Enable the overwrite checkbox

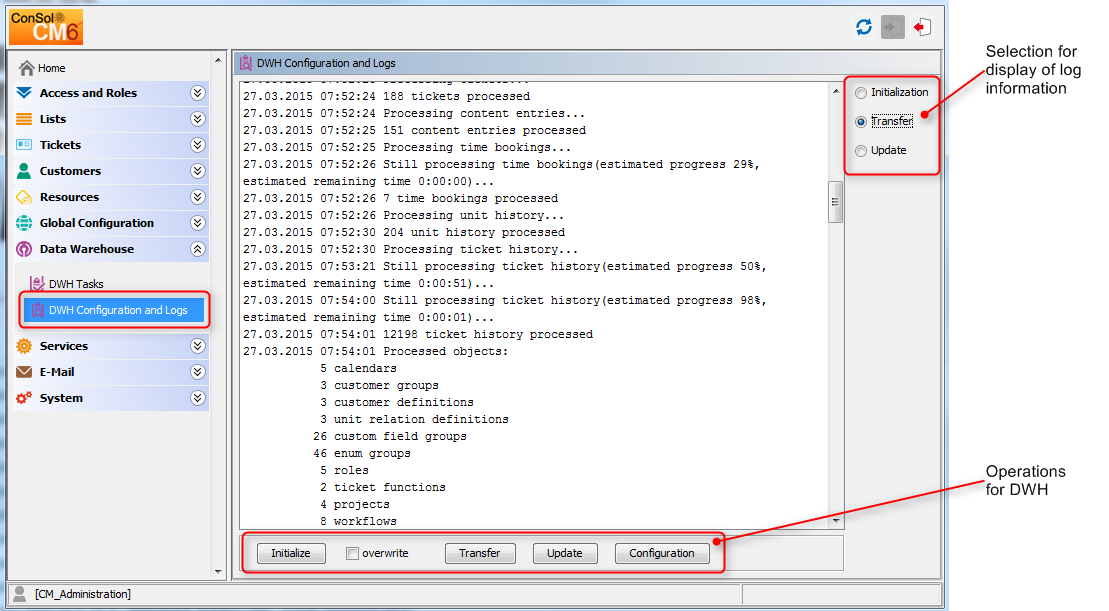click(x=352, y=552)
